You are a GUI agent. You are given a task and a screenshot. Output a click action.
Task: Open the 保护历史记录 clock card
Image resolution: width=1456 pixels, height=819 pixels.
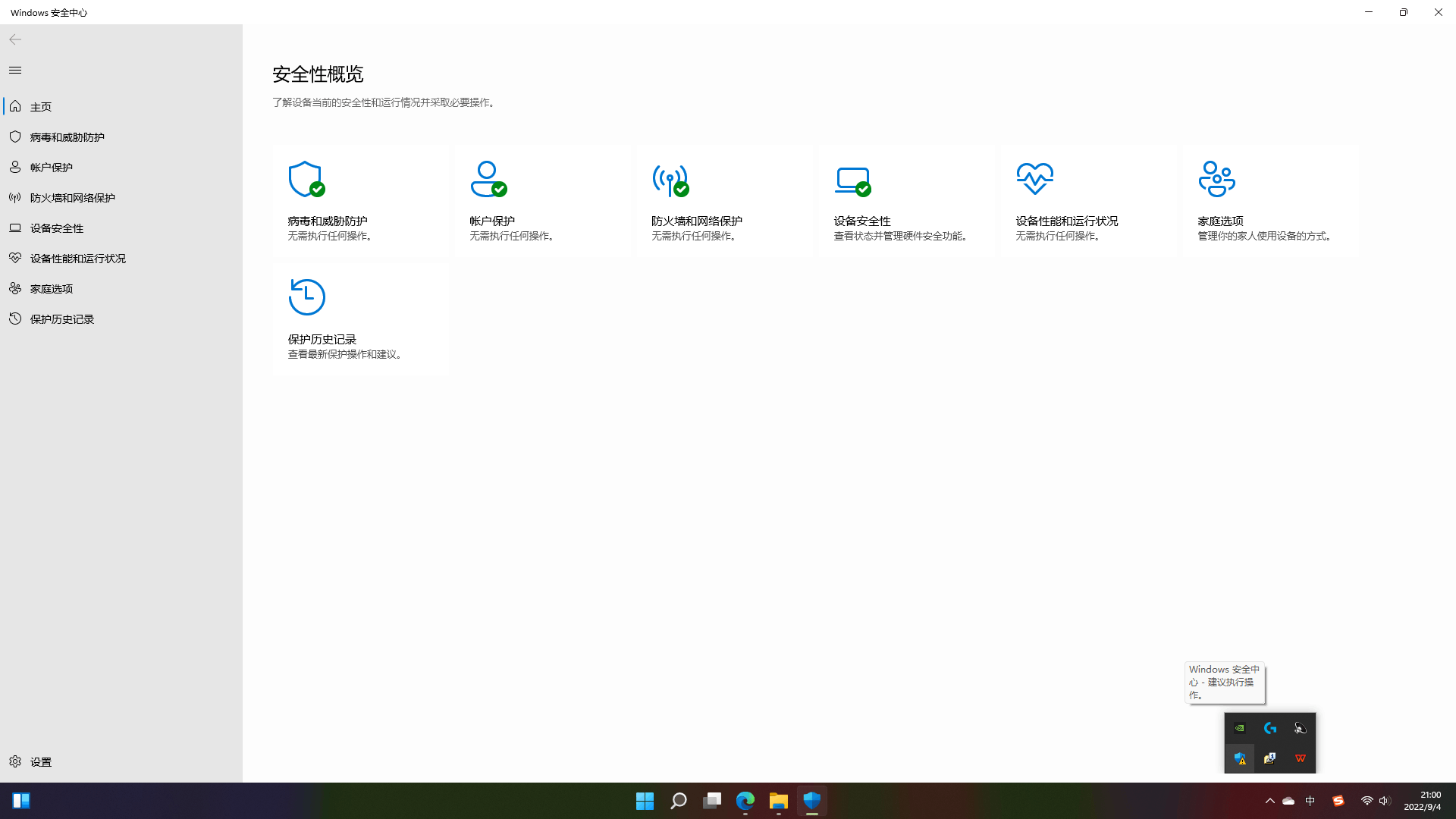coord(361,320)
